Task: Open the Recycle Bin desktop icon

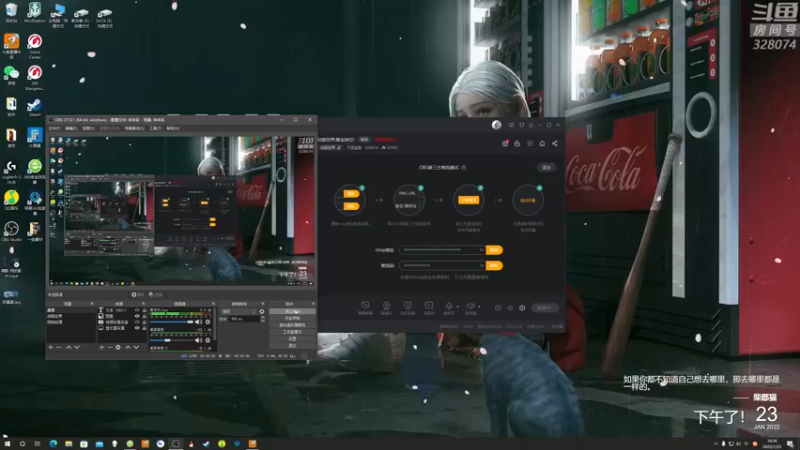Action: [11, 12]
